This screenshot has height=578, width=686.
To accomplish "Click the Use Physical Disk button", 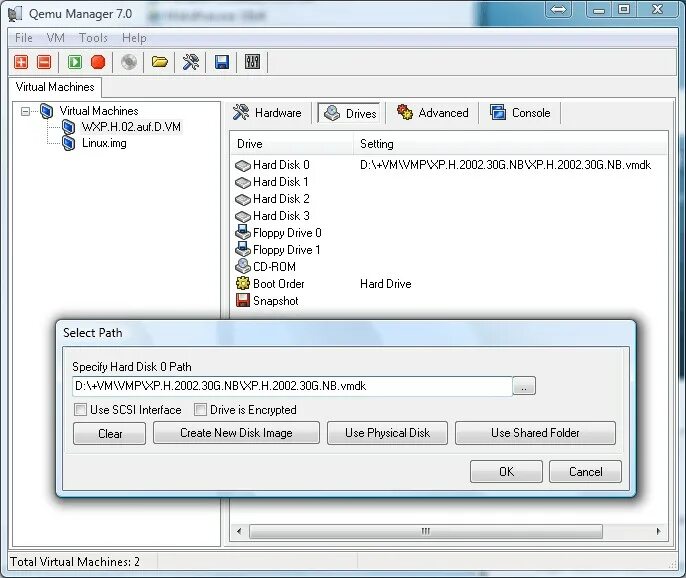I will (x=387, y=433).
